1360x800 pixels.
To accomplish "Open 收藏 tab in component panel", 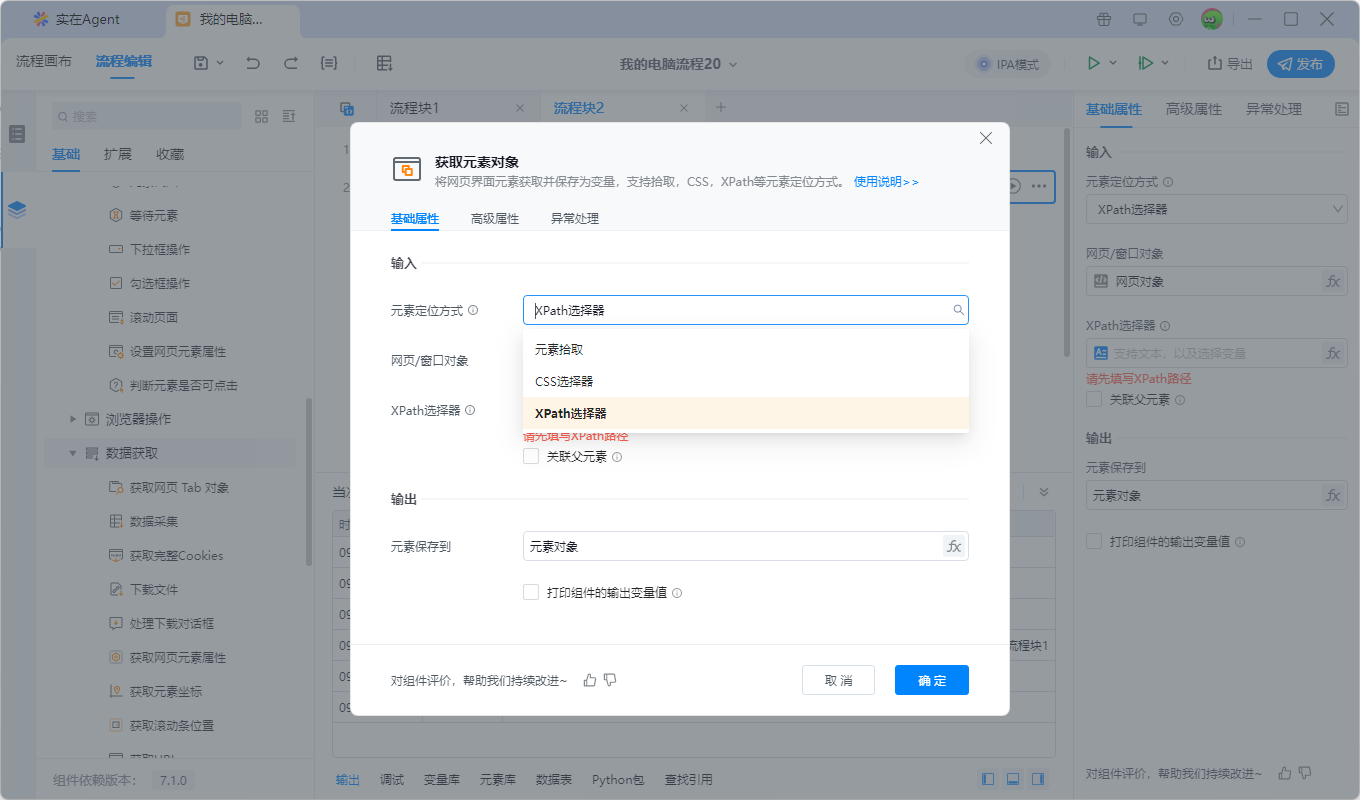I will point(170,154).
